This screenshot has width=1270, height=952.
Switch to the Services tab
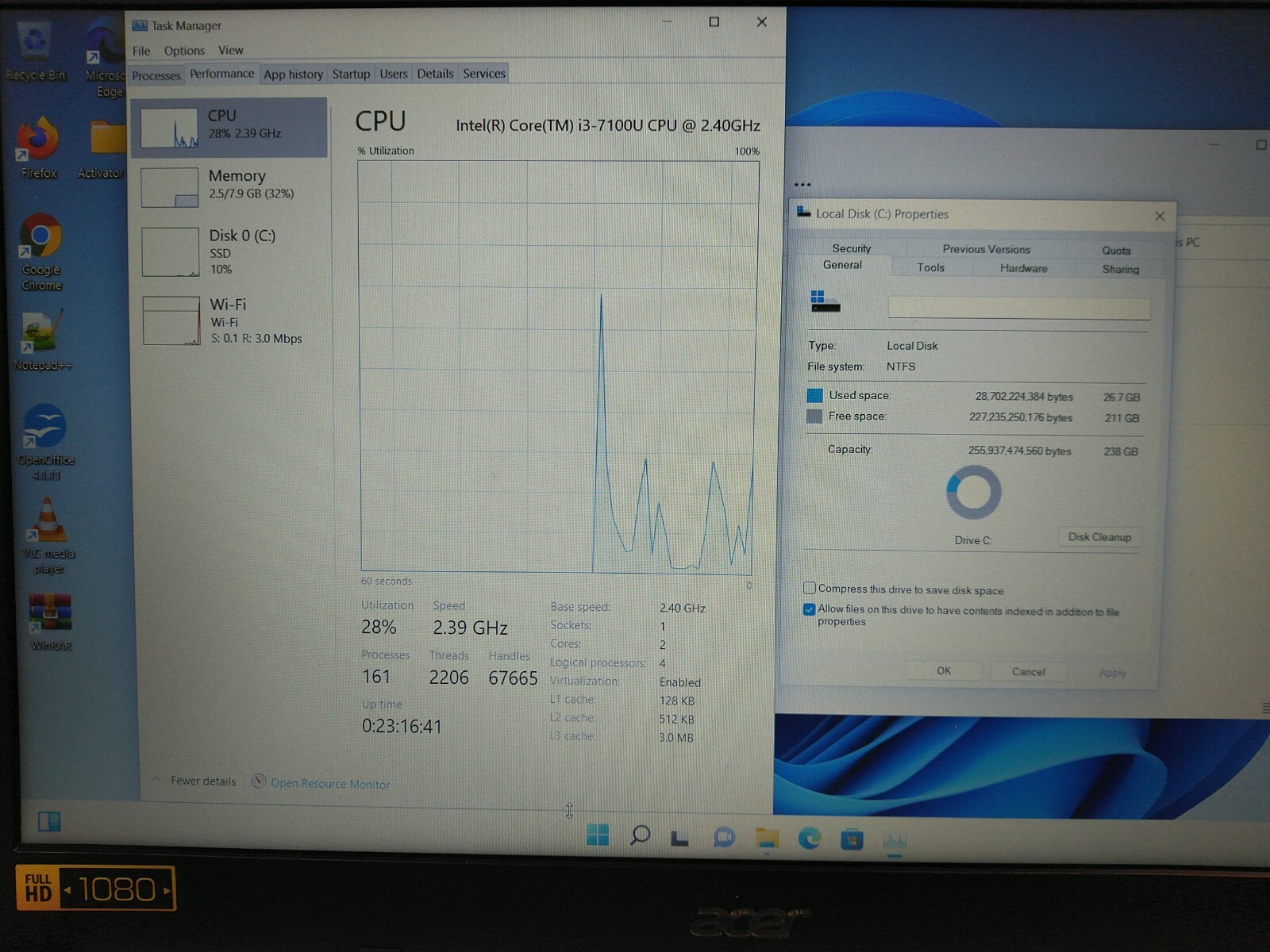point(483,74)
